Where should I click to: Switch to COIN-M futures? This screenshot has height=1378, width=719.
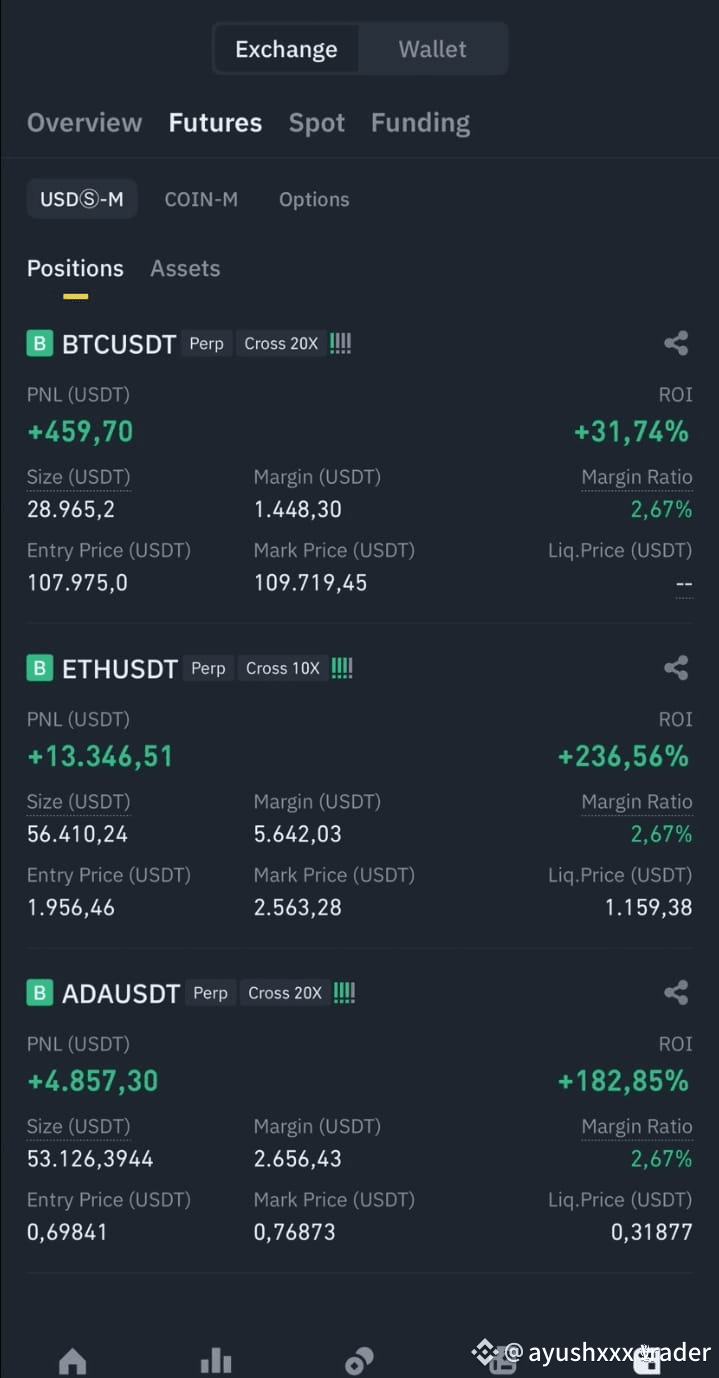point(201,199)
